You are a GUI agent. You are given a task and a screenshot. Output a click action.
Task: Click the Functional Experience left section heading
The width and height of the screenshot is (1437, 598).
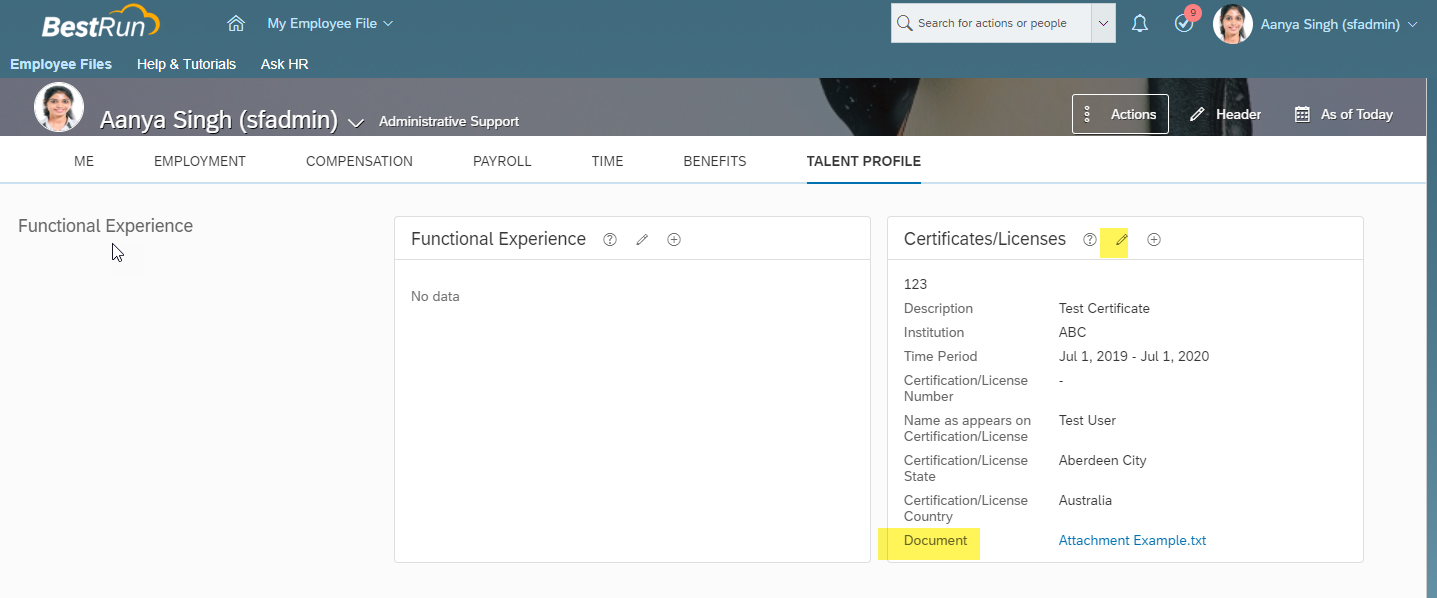tap(105, 226)
